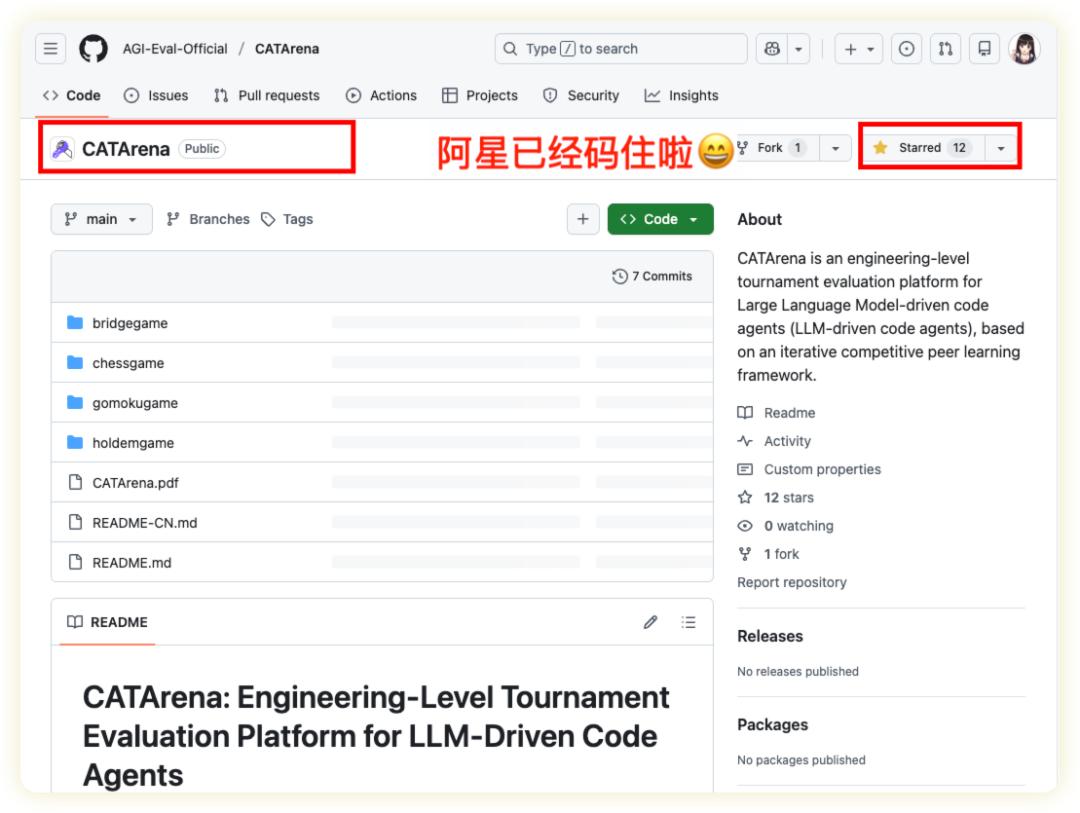Image resolution: width=1080 pixels, height=813 pixels.
Task: Toggle the Starred button to unstar
Action: tap(920, 148)
